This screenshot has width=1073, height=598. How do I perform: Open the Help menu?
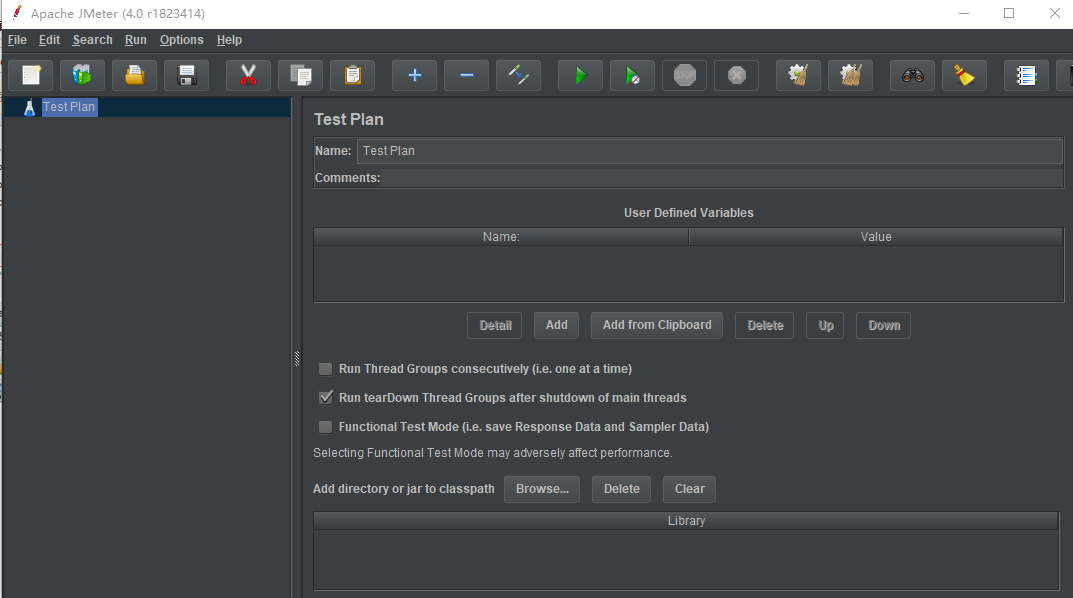[229, 40]
